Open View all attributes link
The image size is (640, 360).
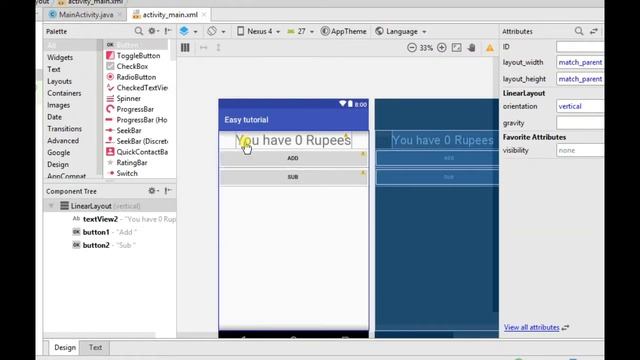pos(531,327)
